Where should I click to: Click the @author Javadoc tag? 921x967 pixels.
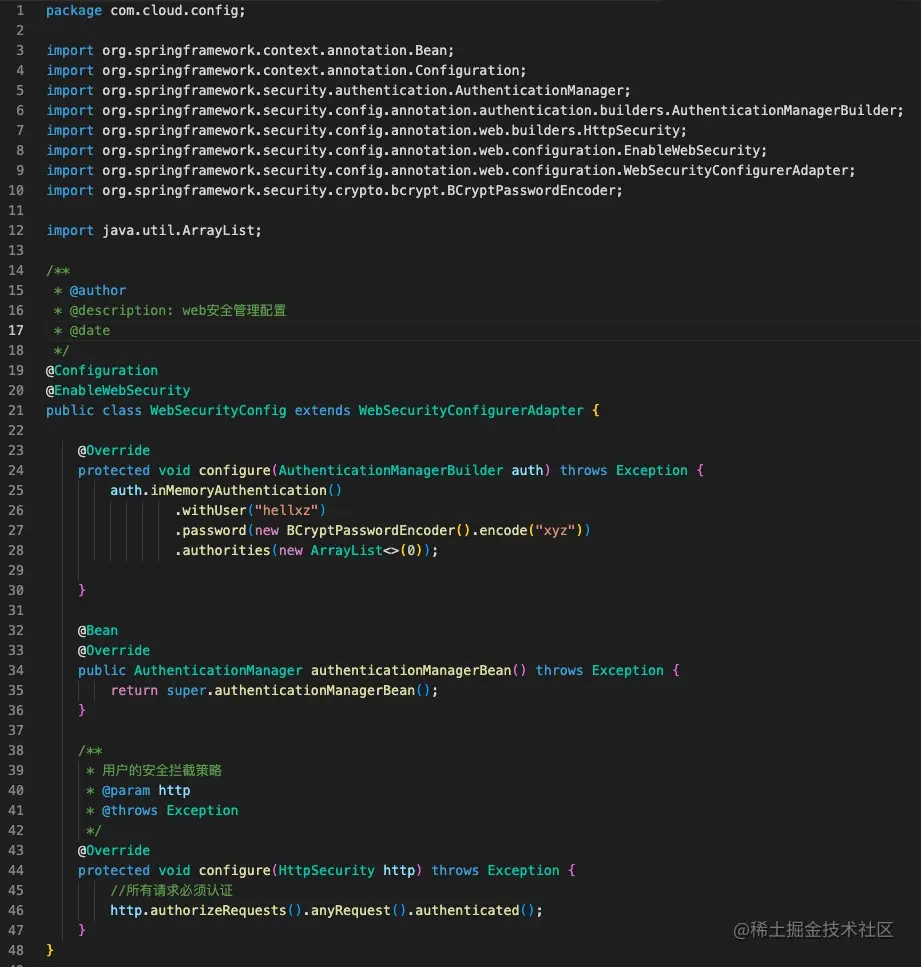point(97,290)
